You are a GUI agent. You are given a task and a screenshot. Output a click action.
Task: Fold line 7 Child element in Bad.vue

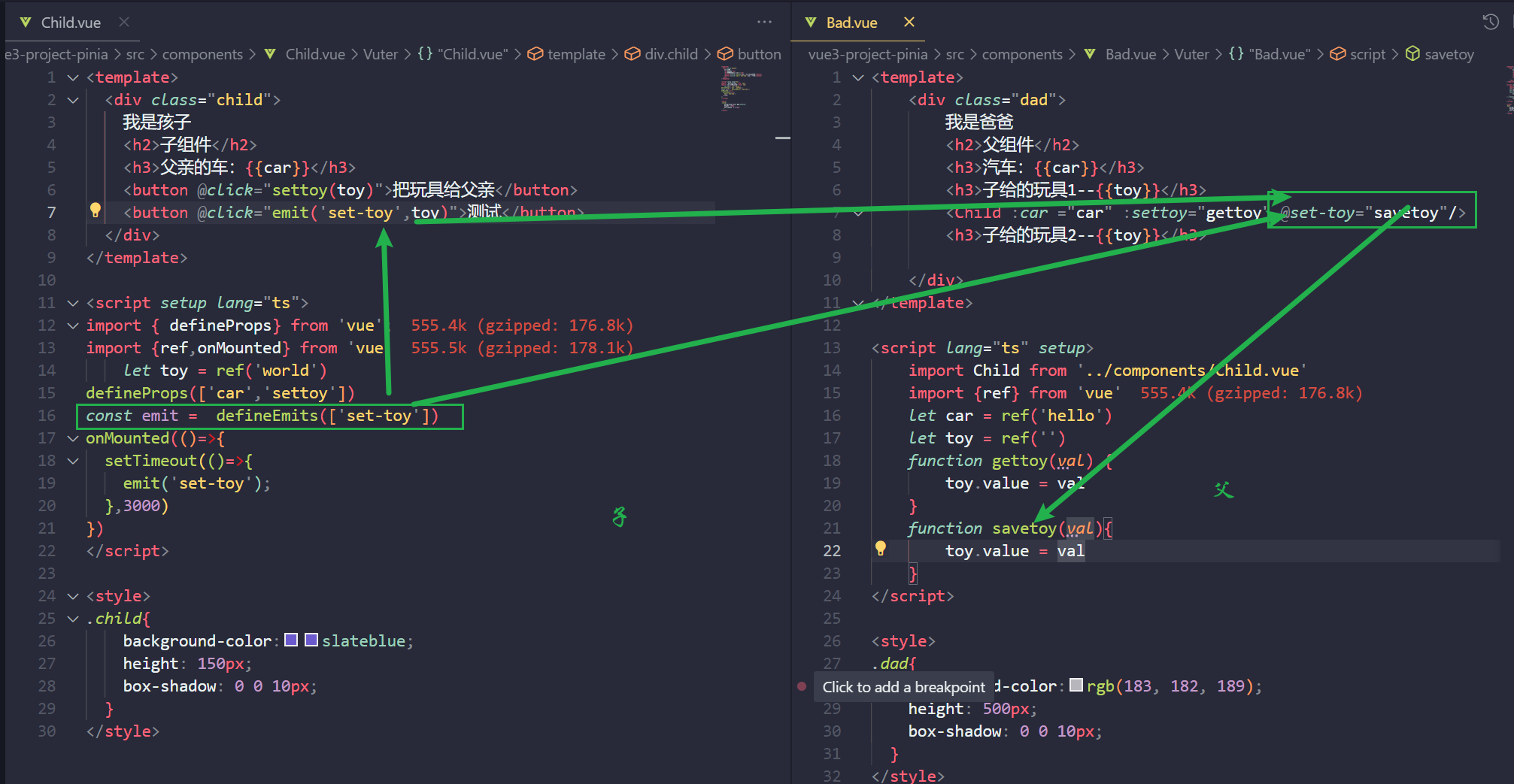click(858, 213)
